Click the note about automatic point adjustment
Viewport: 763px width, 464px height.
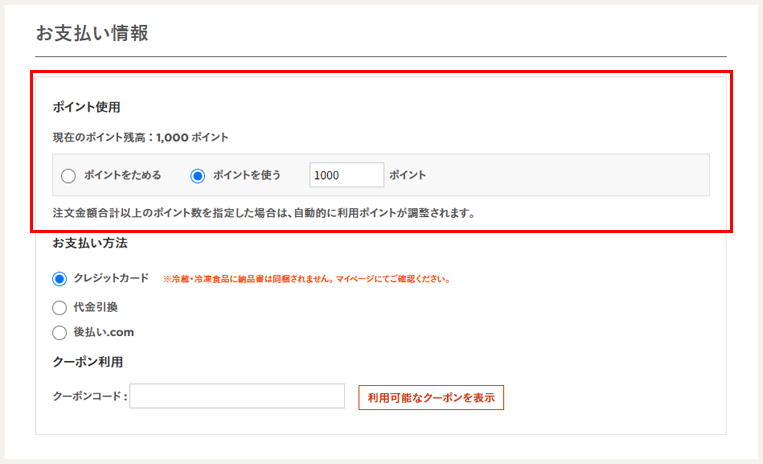pyautogui.click(x=263, y=213)
